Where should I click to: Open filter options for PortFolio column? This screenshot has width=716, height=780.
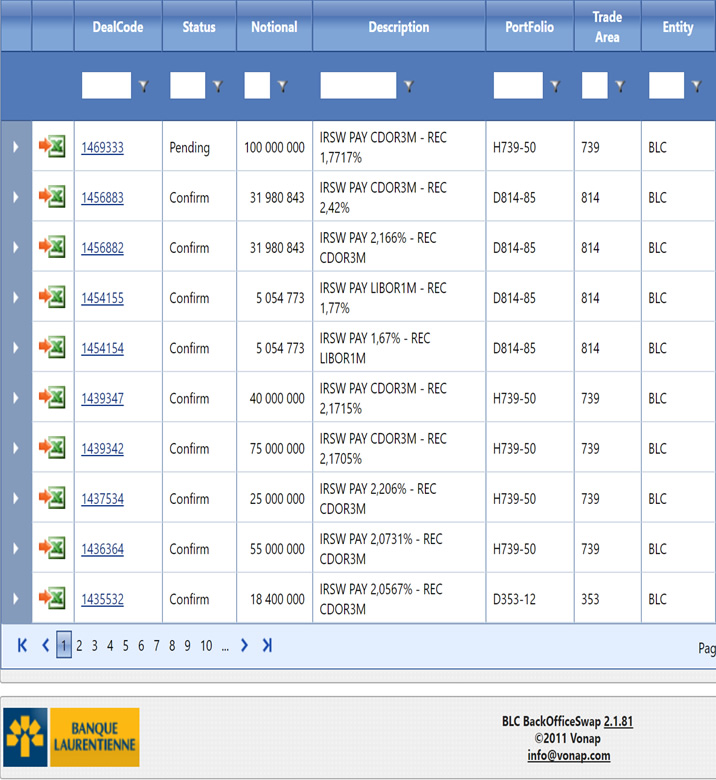coord(555,87)
